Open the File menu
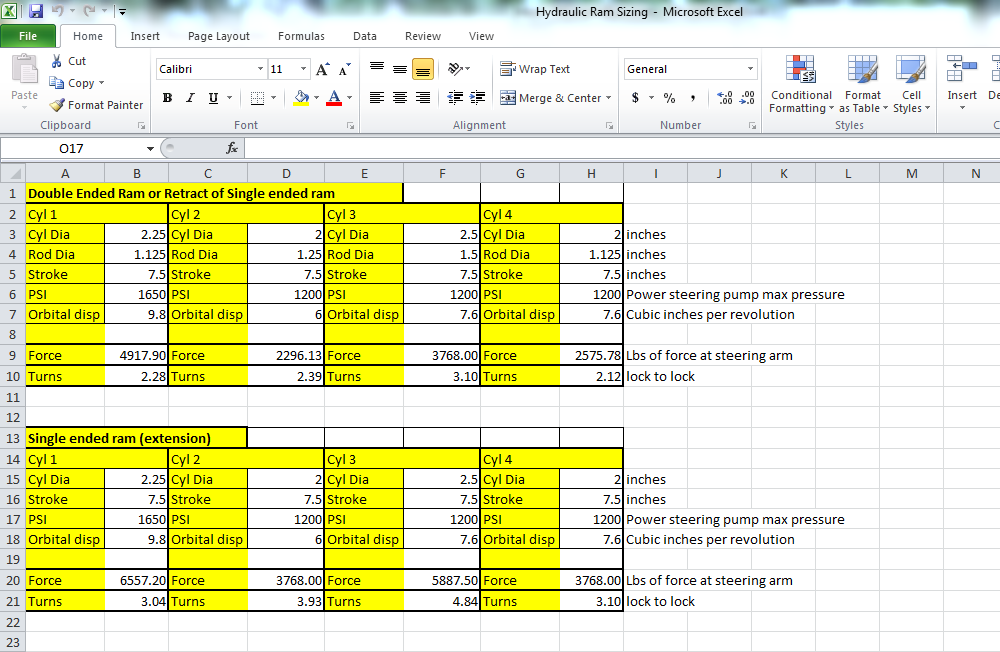This screenshot has height=652, width=1000. 29,35
